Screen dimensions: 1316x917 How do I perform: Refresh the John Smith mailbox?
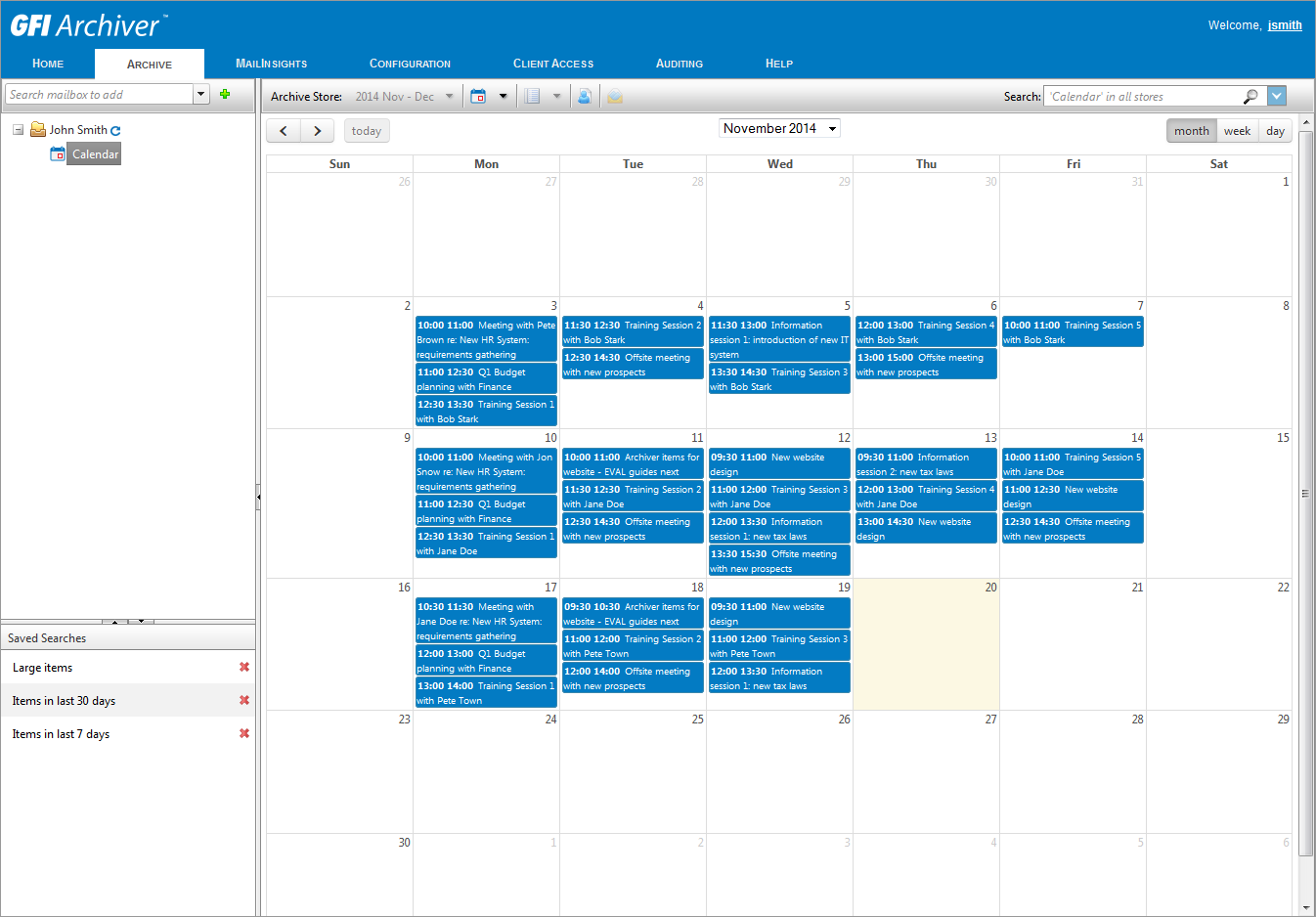[x=115, y=130]
